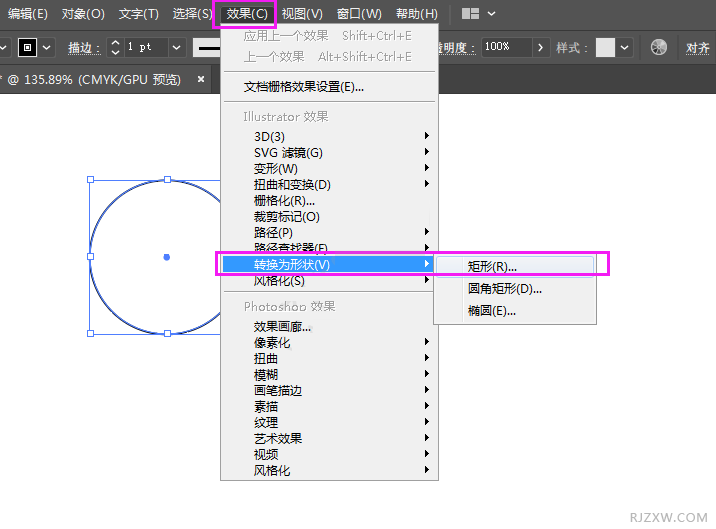Viewport: 716px width, 529px height.
Task: Click the circle's top middle anchor handle
Action: [168, 180]
